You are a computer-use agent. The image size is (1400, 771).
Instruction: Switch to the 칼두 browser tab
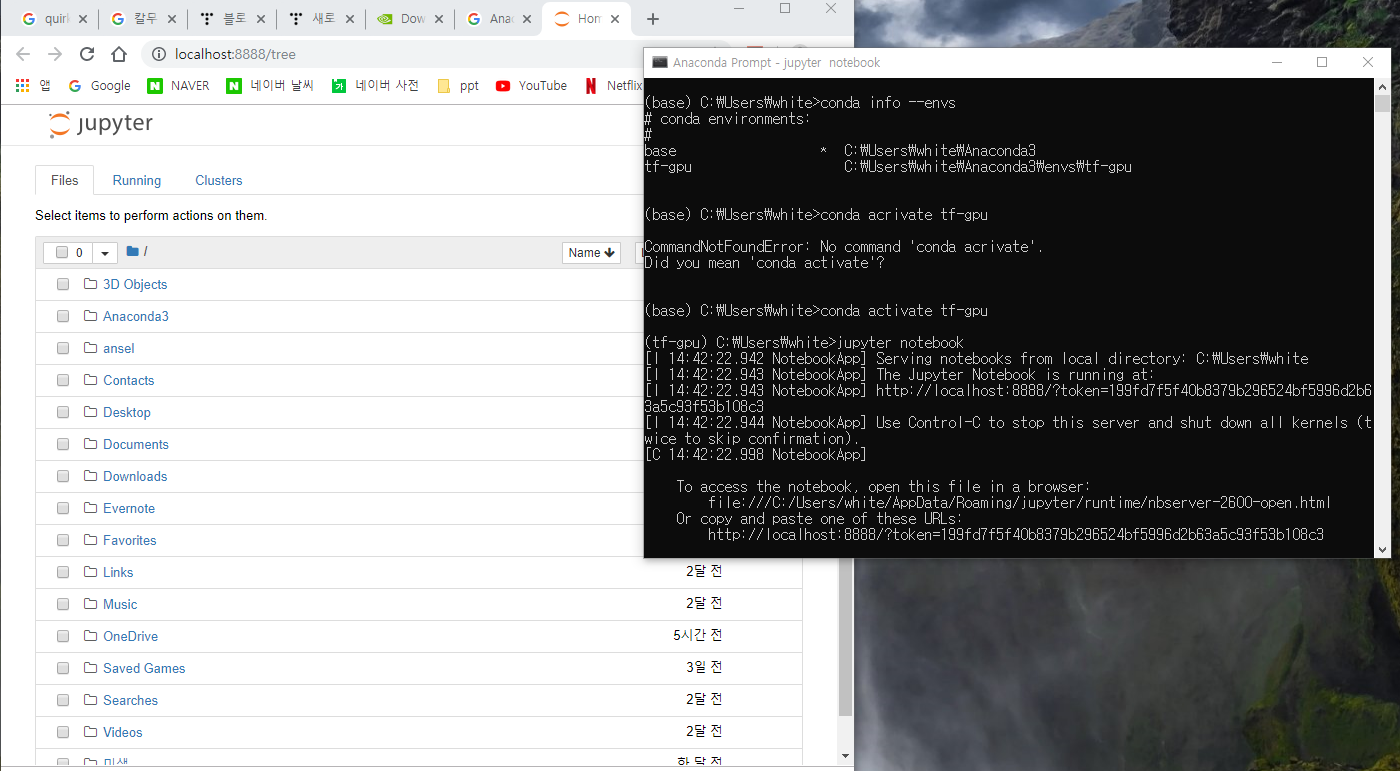pyautogui.click(x=145, y=19)
